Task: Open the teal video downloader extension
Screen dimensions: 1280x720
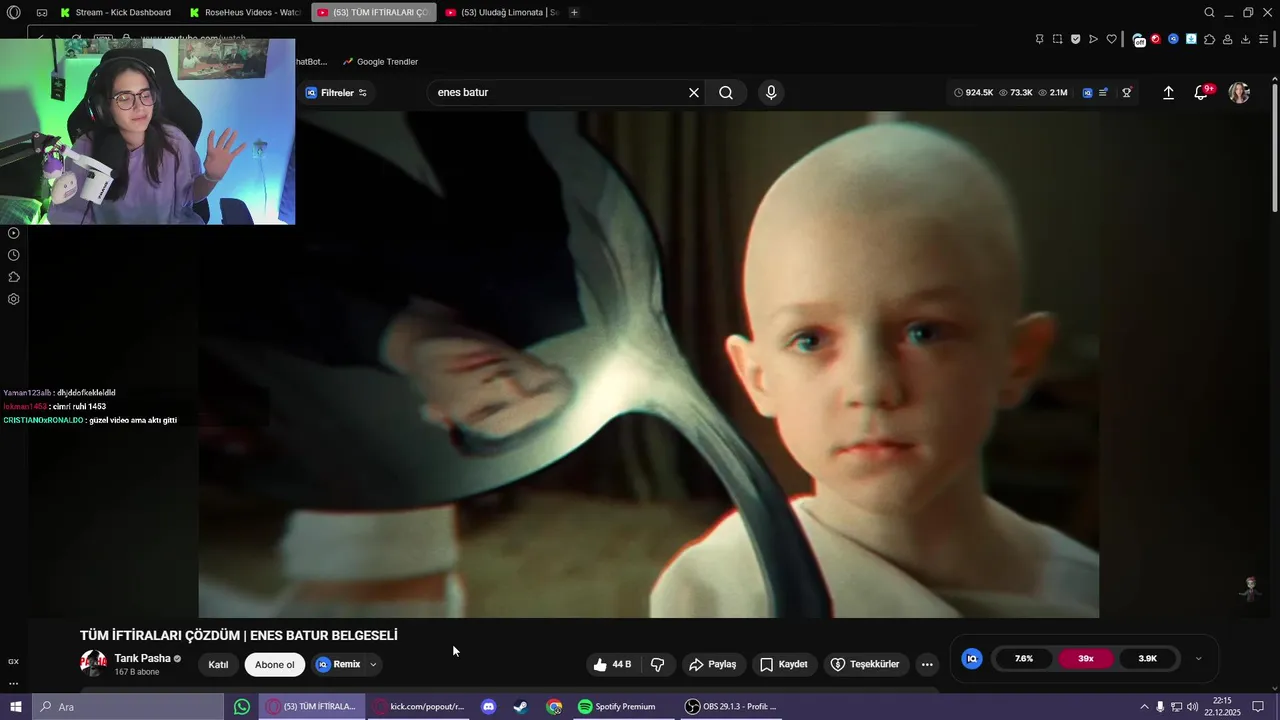Action: [x=1192, y=39]
